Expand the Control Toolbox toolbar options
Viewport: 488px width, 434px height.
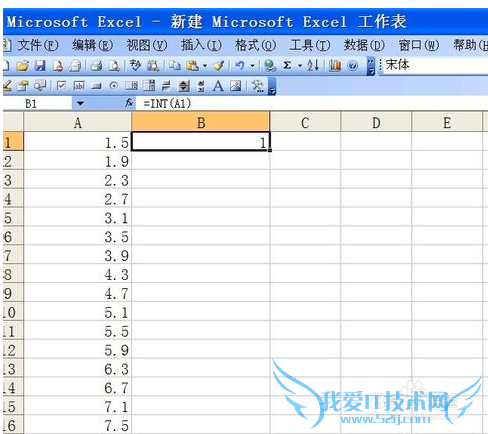(272, 86)
